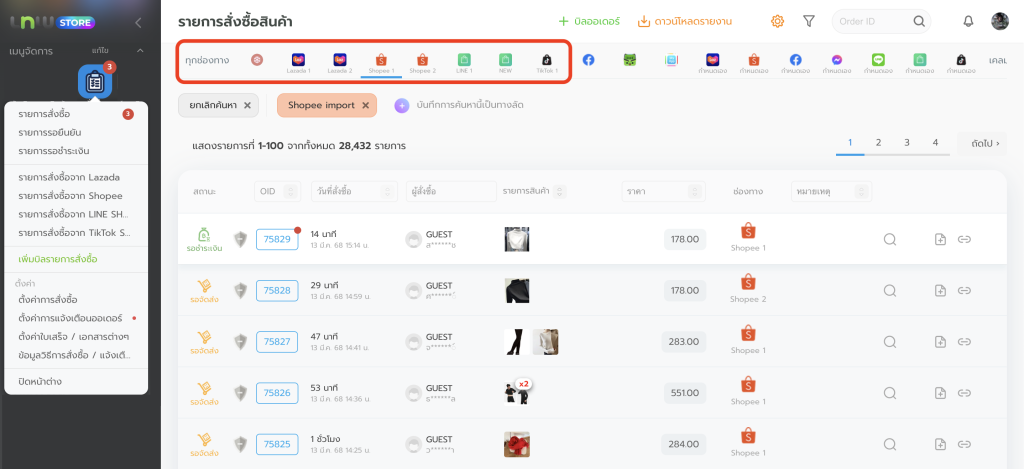Image resolution: width=1024 pixels, height=469 pixels.
Task: Click add-document icon for order 75827
Action: (940, 341)
